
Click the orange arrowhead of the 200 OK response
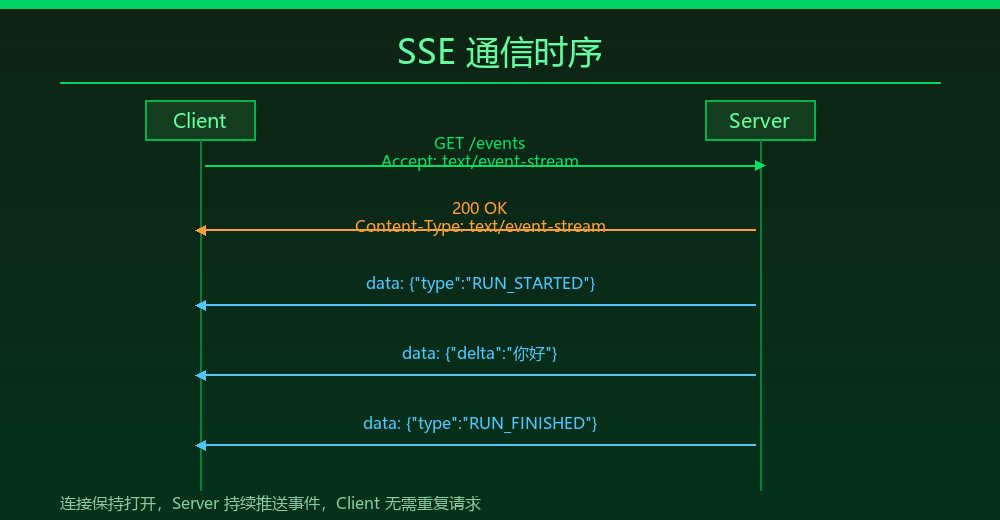[201, 230]
